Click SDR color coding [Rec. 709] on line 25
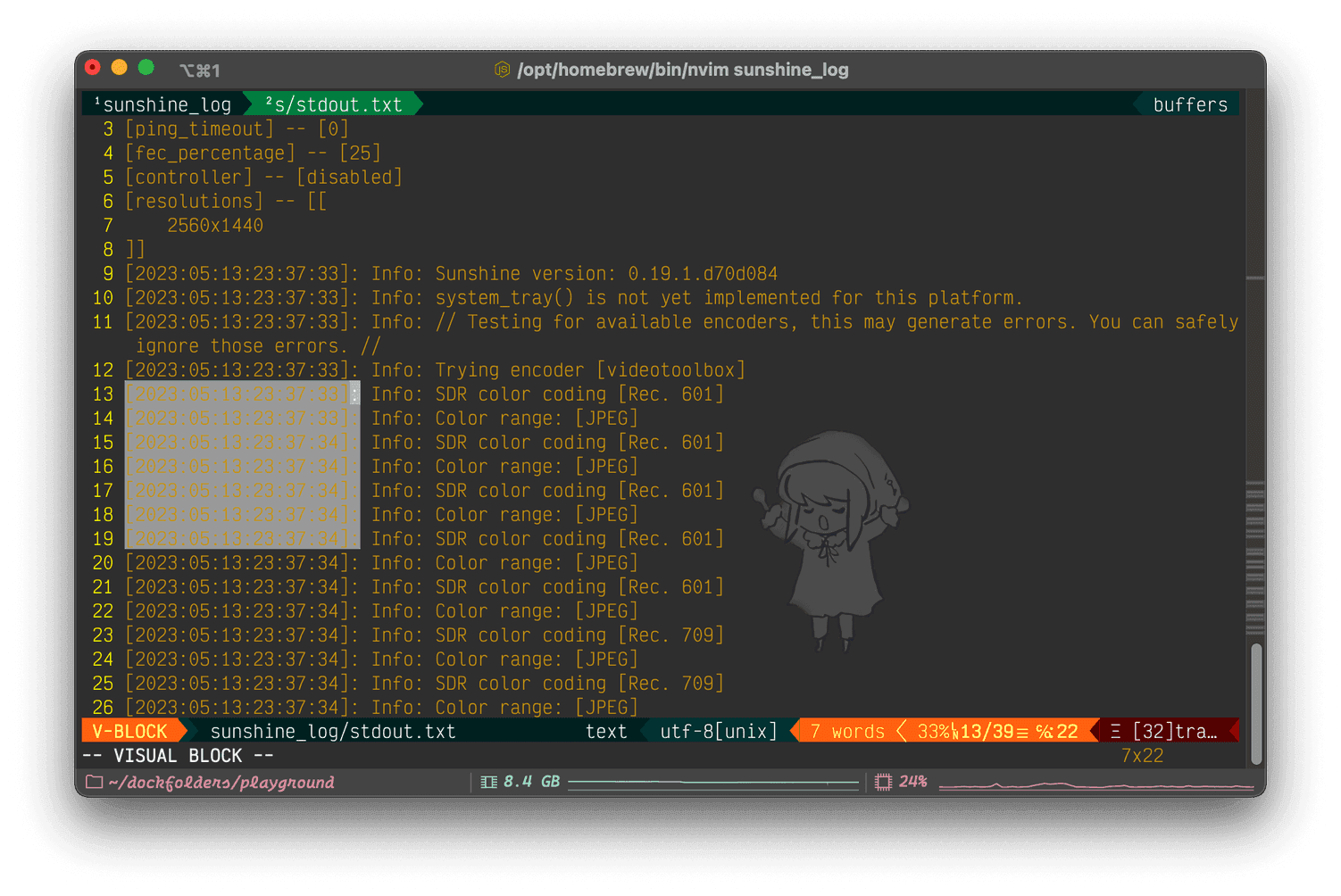Image resolution: width=1341 pixels, height=896 pixels. [x=579, y=684]
